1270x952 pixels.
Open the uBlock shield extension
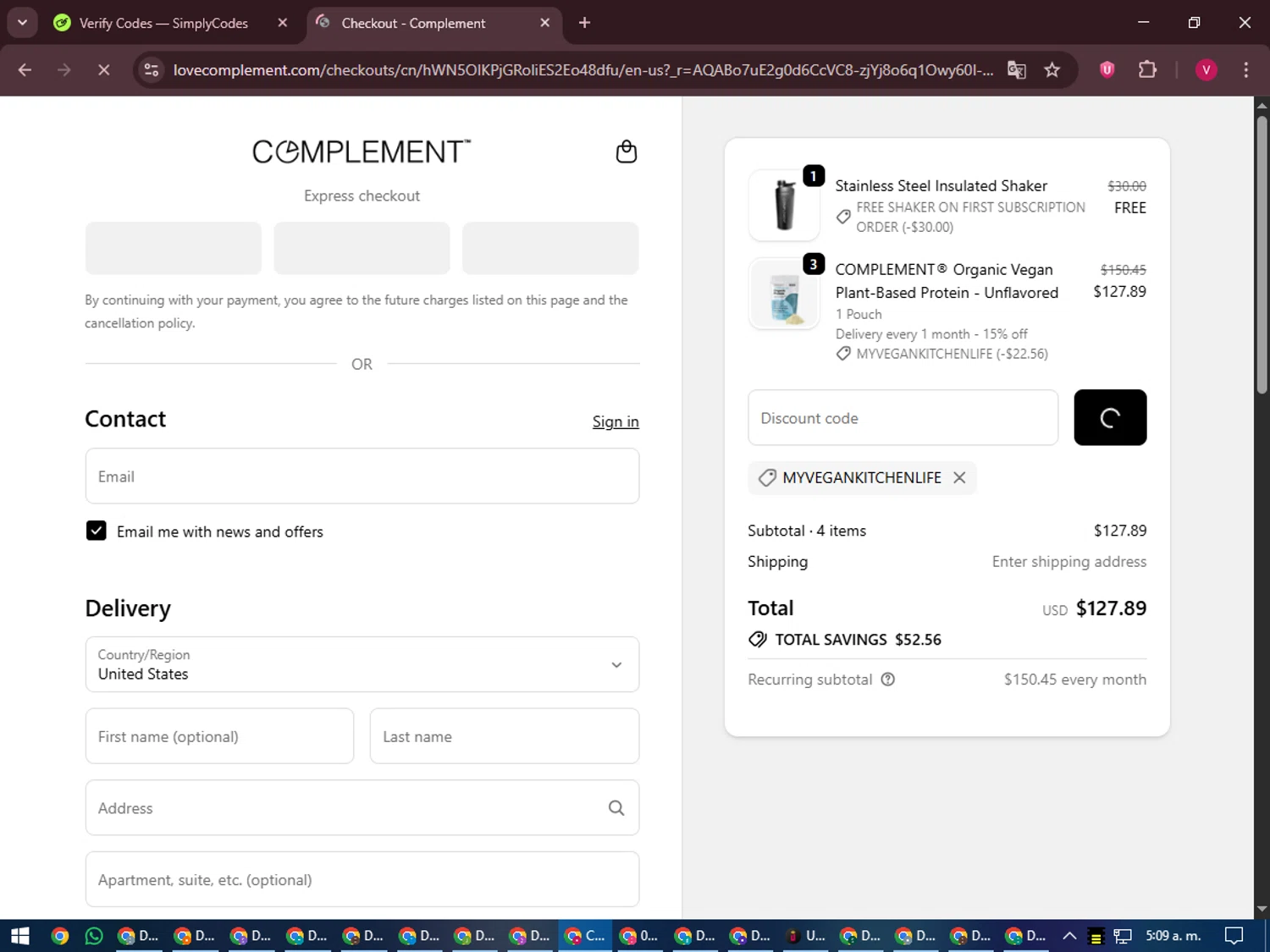[1107, 70]
